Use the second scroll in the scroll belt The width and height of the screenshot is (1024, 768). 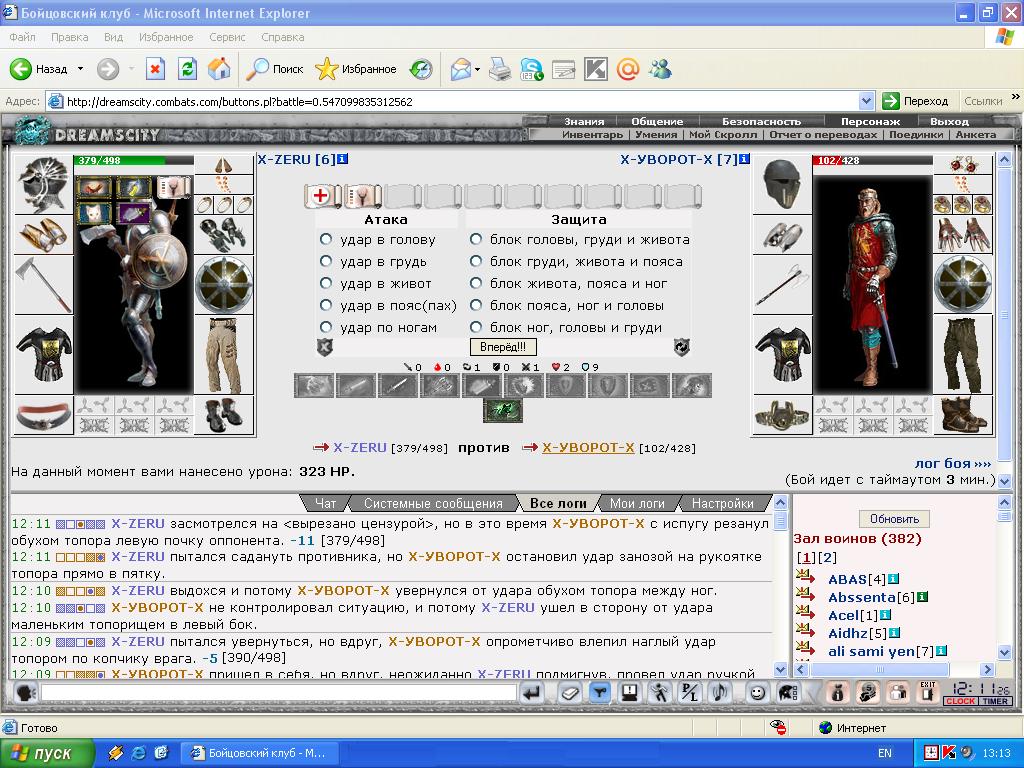(362, 195)
